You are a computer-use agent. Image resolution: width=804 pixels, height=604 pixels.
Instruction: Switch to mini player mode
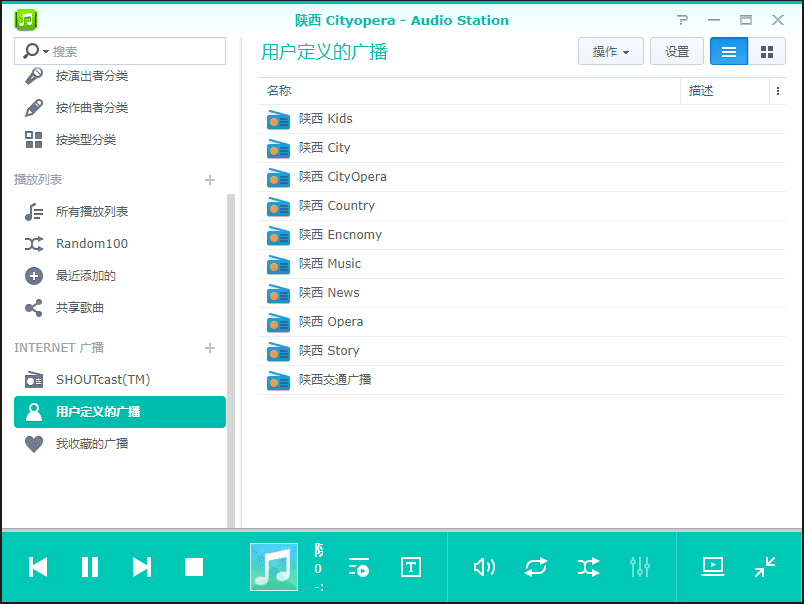[765, 567]
